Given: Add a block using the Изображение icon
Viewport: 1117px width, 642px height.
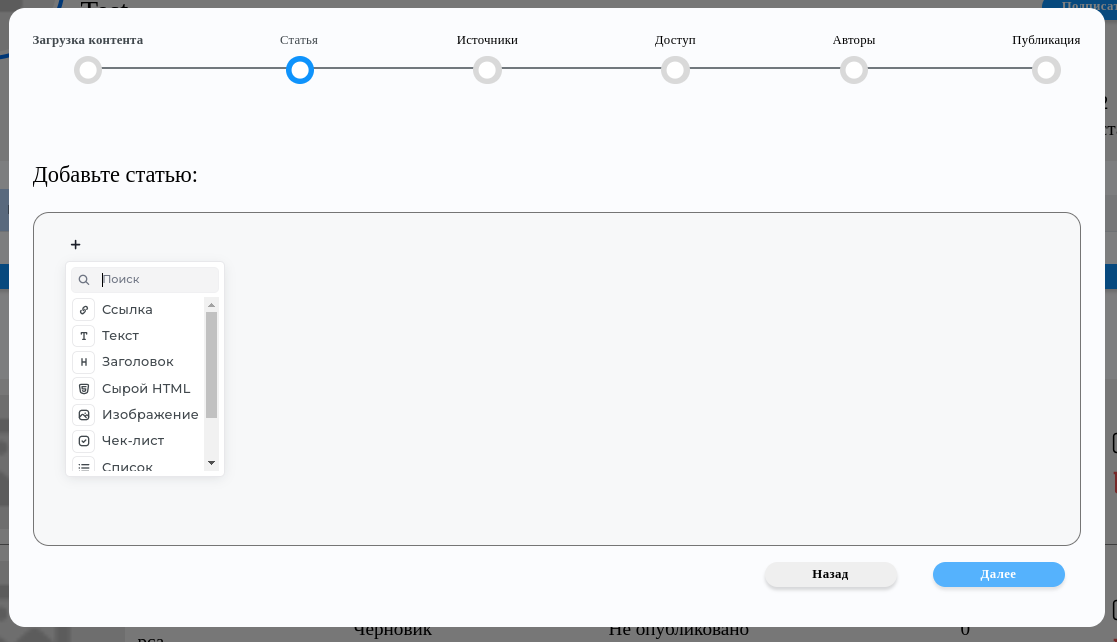Looking at the screenshot, I should coord(83,415).
